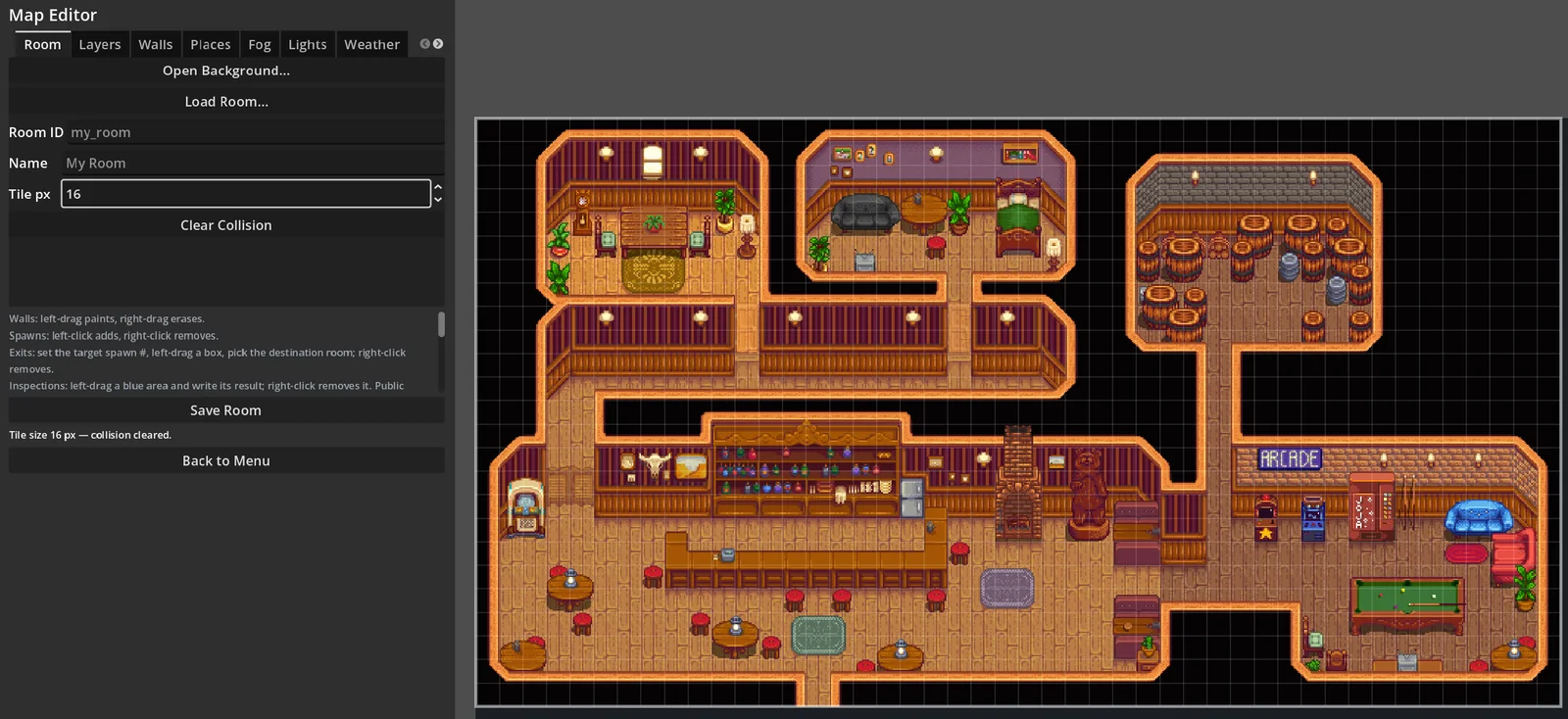Screen dimensions: 1568x719
Task: Click the bull skull wall mount
Action: (x=654, y=463)
